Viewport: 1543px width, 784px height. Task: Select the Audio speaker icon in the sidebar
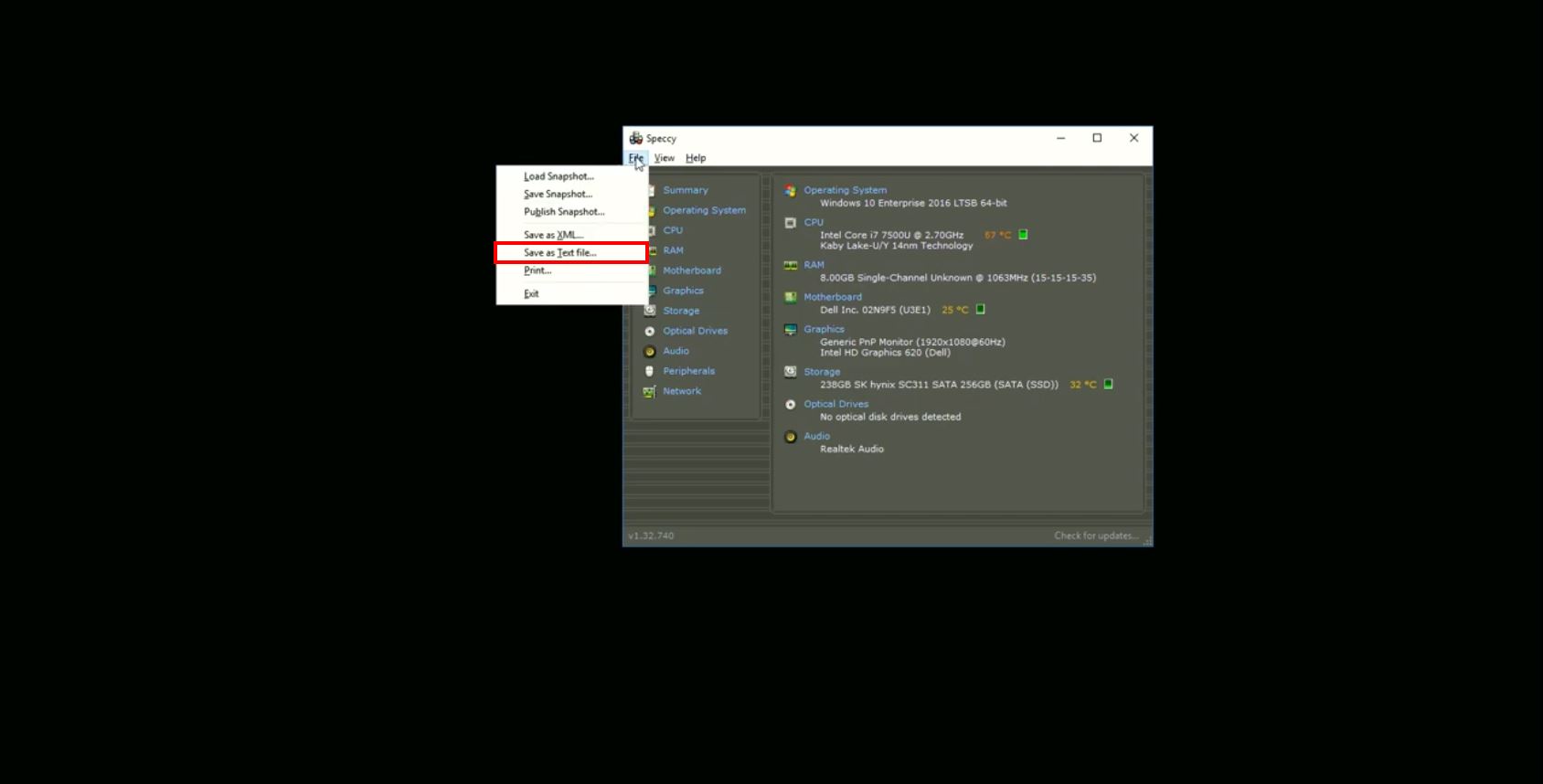point(650,351)
